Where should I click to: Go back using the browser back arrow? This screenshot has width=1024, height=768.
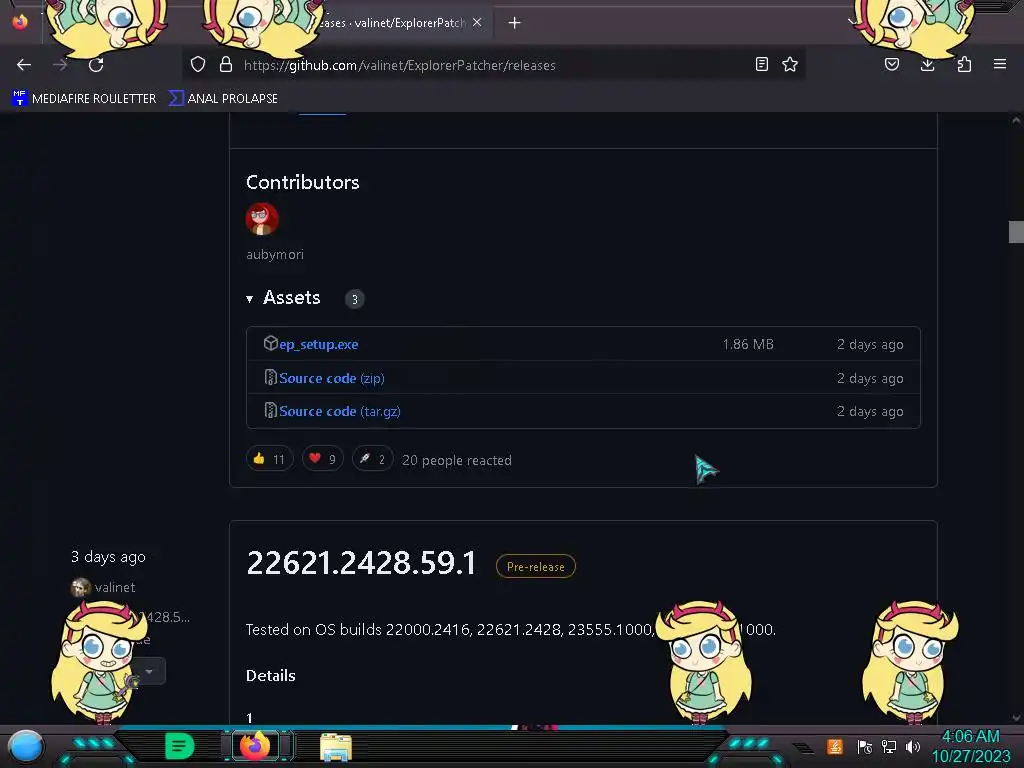point(24,65)
